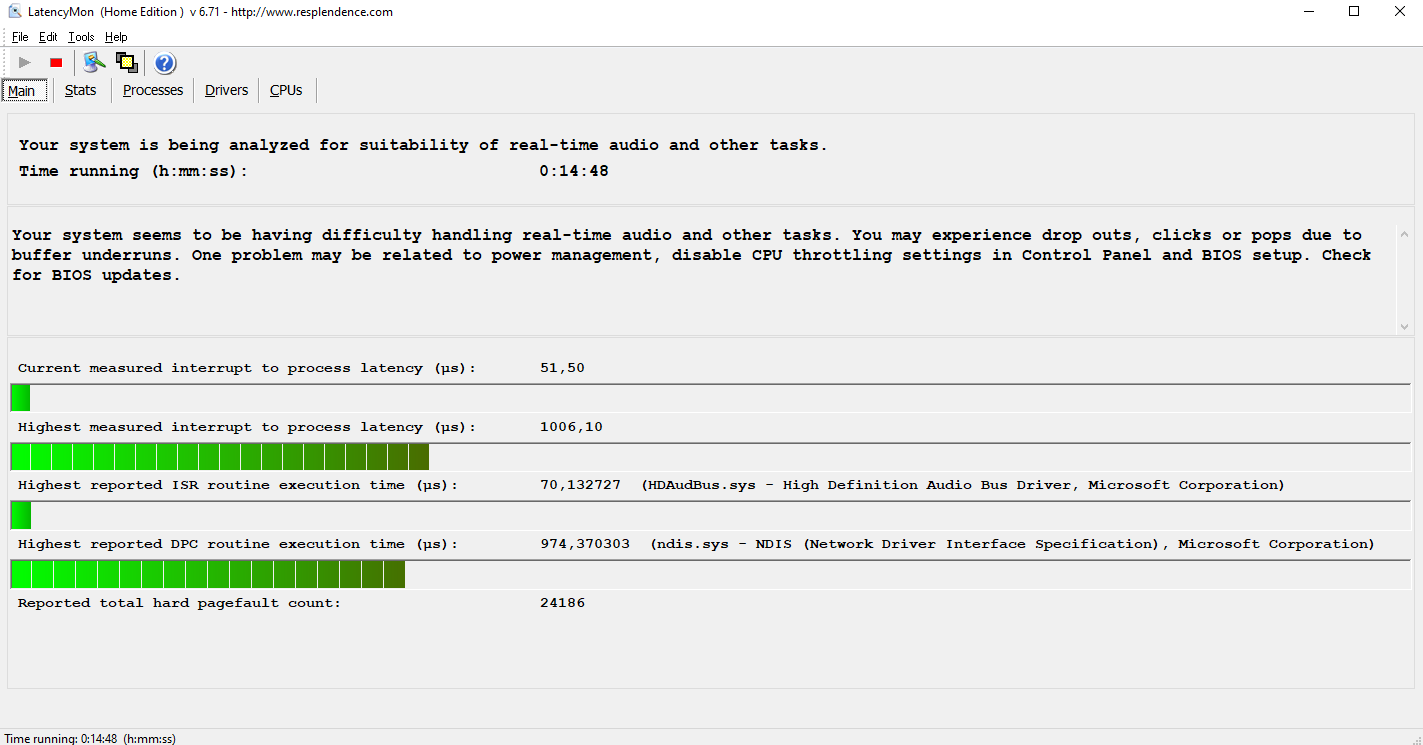
Task: Open Help via the blue question mark icon
Action: click(165, 63)
